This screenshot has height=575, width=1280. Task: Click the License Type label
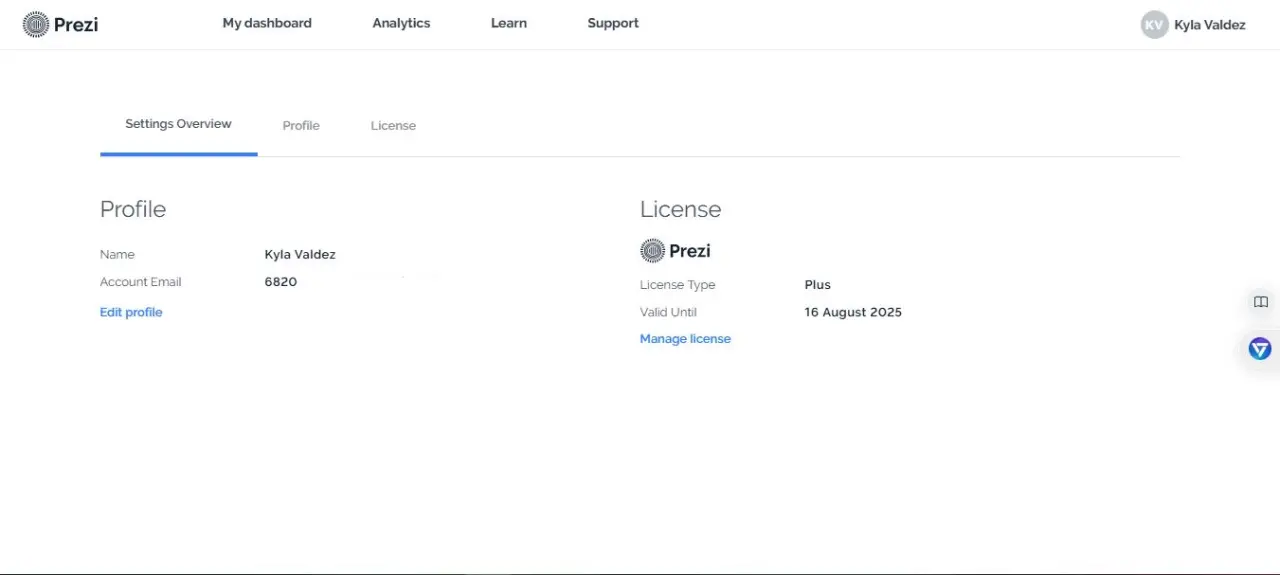pos(677,285)
